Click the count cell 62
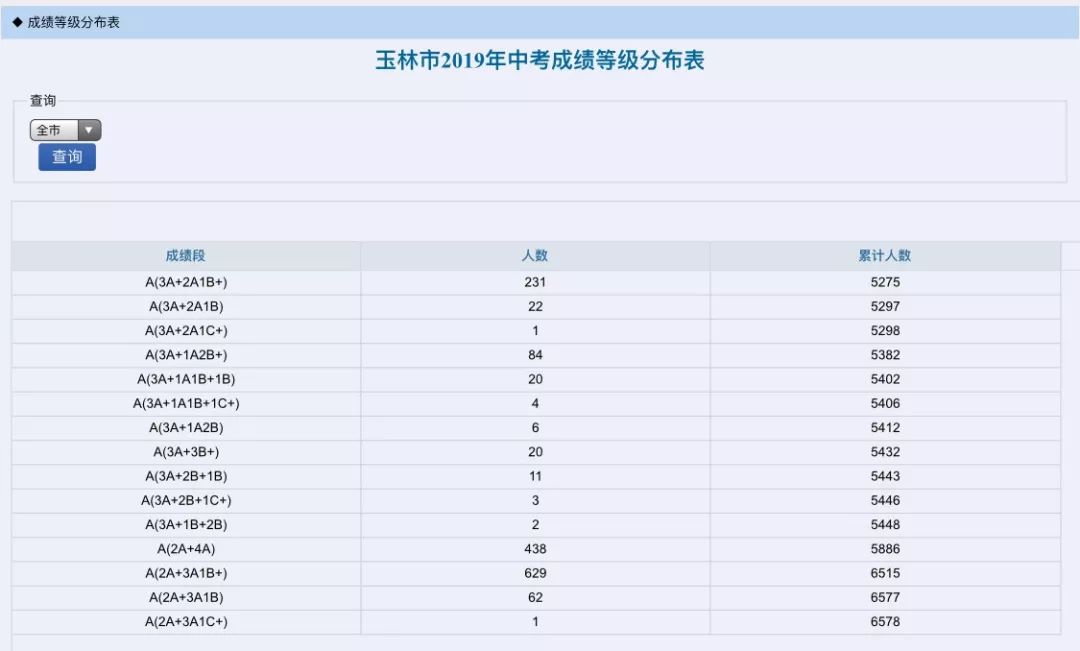 [x=535, y=597]
